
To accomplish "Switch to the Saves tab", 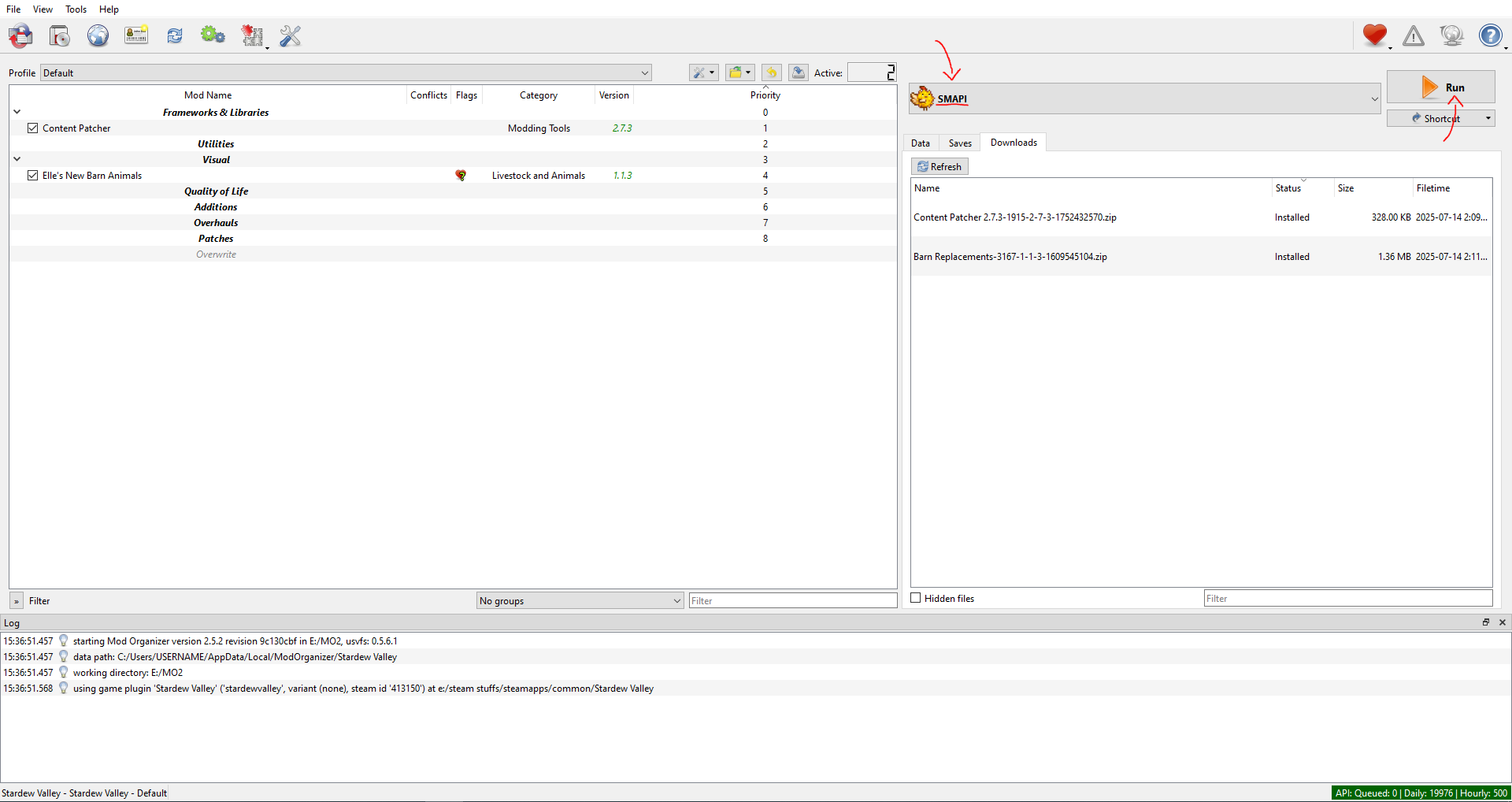I will click(x=960, y=143).
